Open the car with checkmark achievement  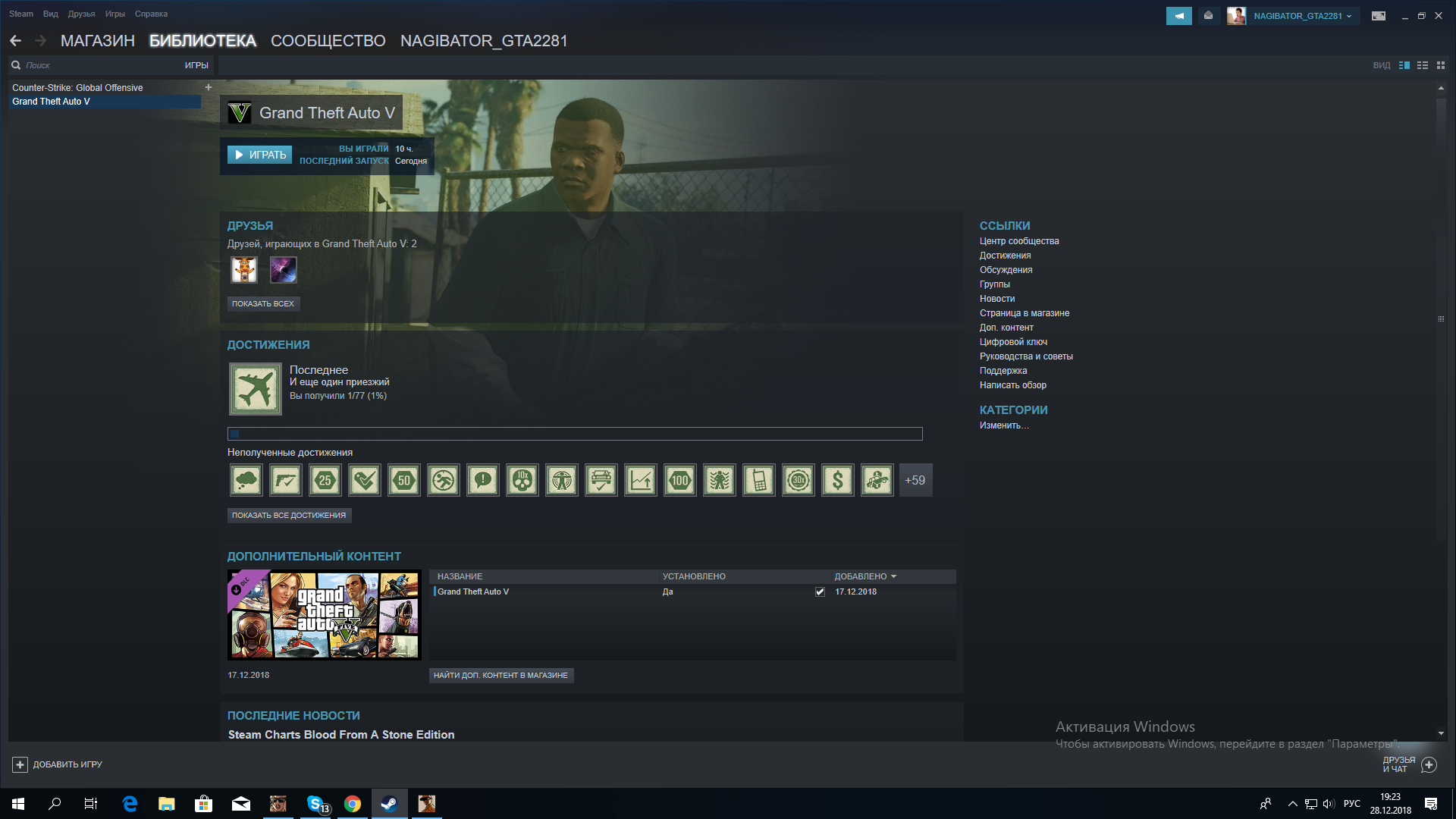click(x=601, y=480)
